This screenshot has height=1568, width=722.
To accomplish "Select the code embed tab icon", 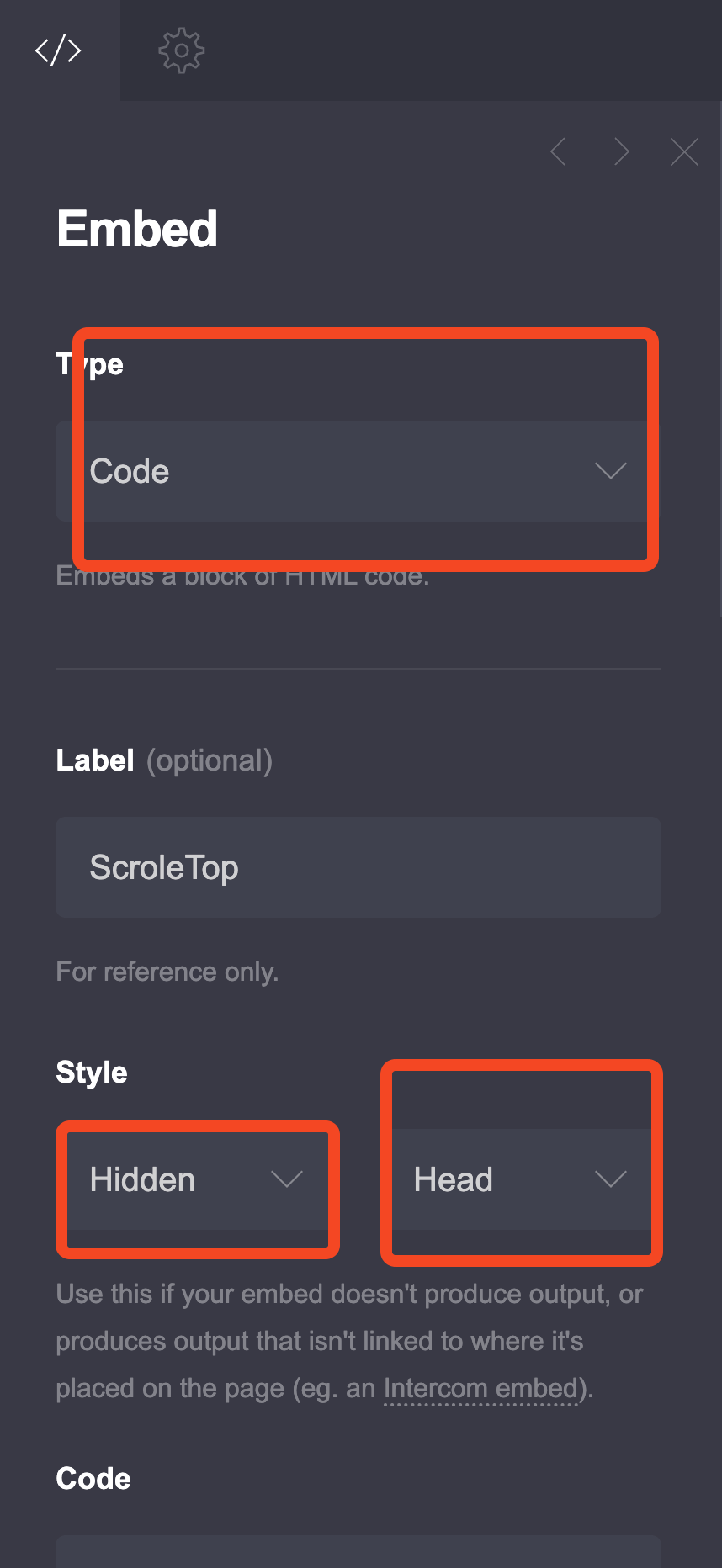I will pos(59,50).
